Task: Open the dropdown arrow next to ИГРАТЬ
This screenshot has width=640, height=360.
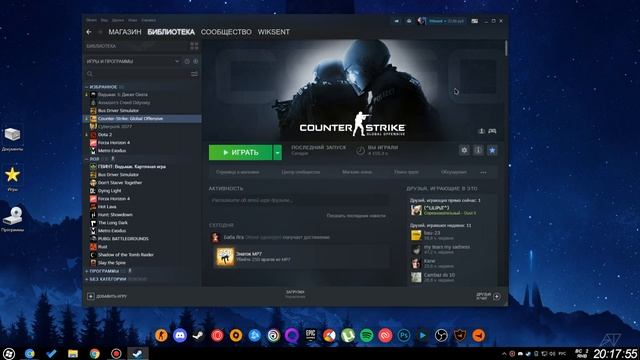Action: pos(278,152)
